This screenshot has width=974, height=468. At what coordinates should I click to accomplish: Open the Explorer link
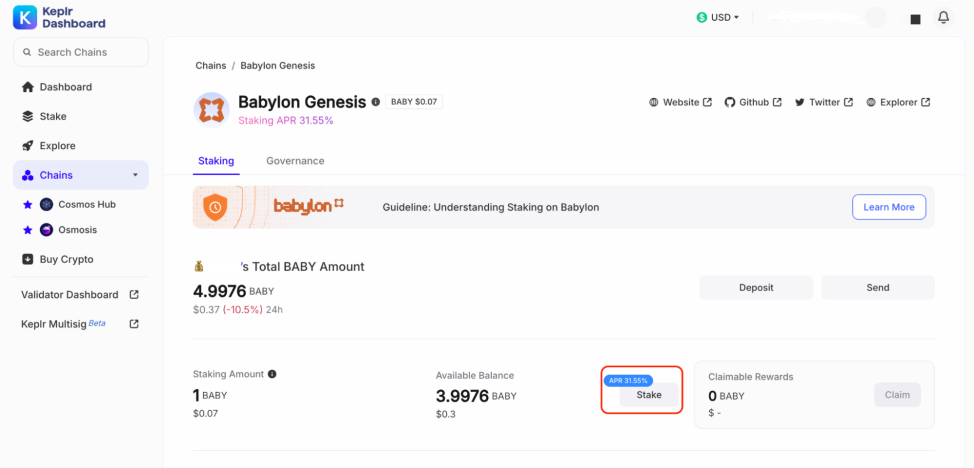pos(898,102)
